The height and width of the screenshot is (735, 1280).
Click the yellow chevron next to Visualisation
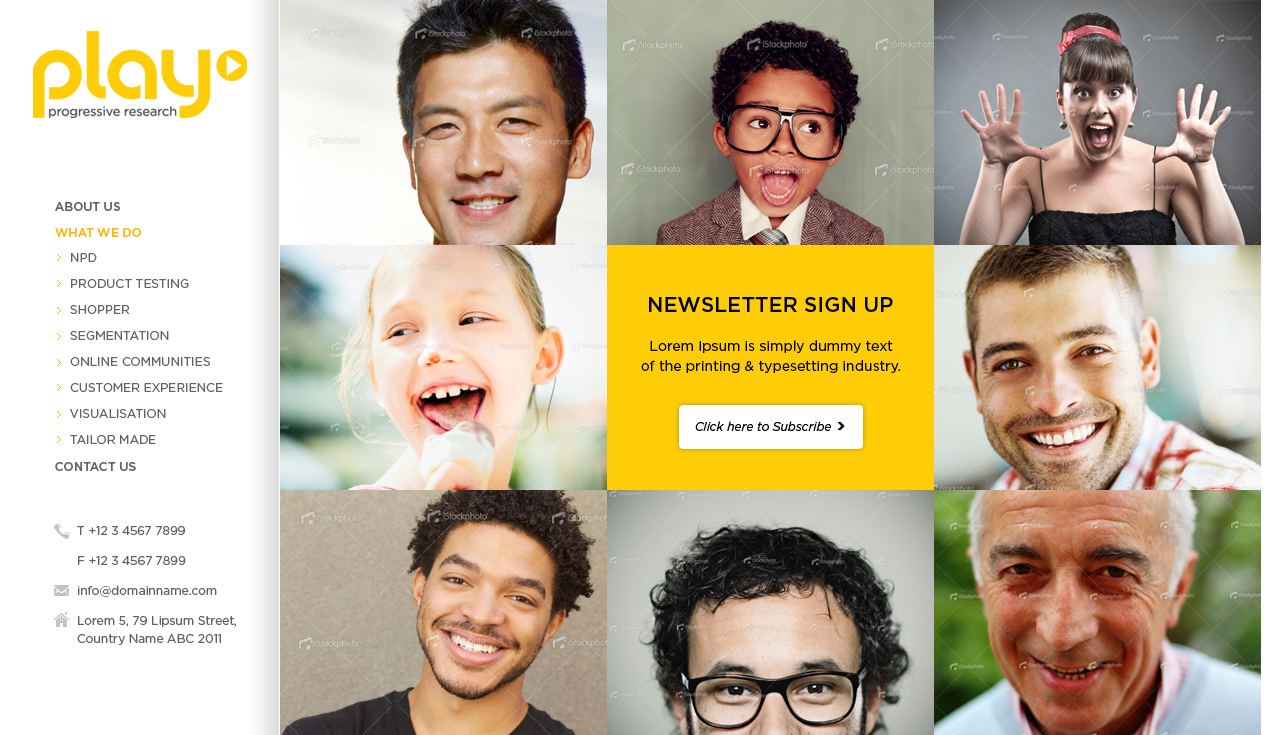pos(59,414)
